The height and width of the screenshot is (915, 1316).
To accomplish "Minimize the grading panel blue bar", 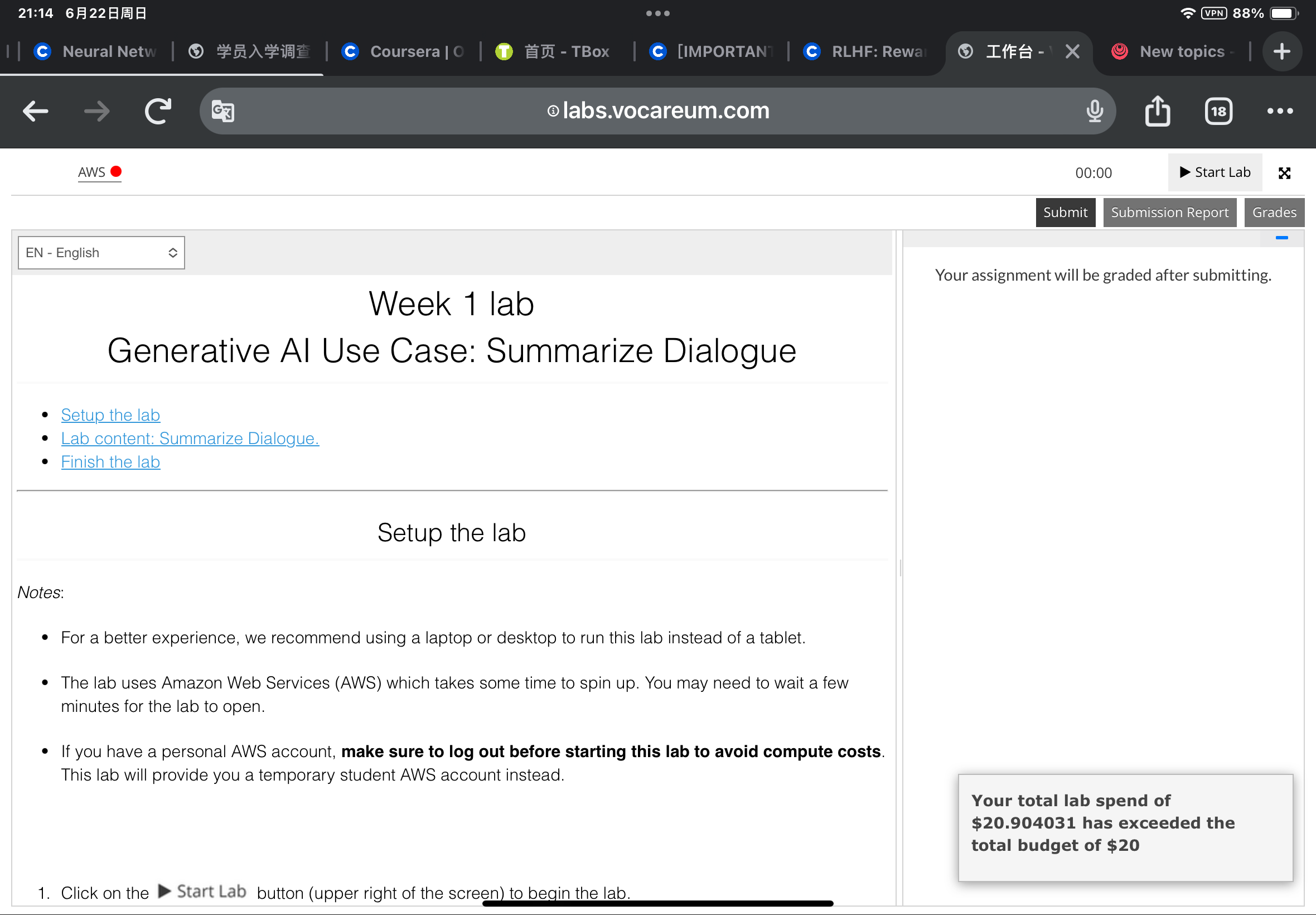I will pyautogui.click(x=1281, y=238).
